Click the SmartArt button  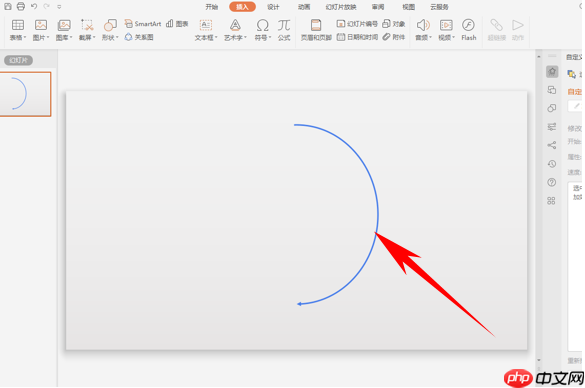[x=143, y=24]
